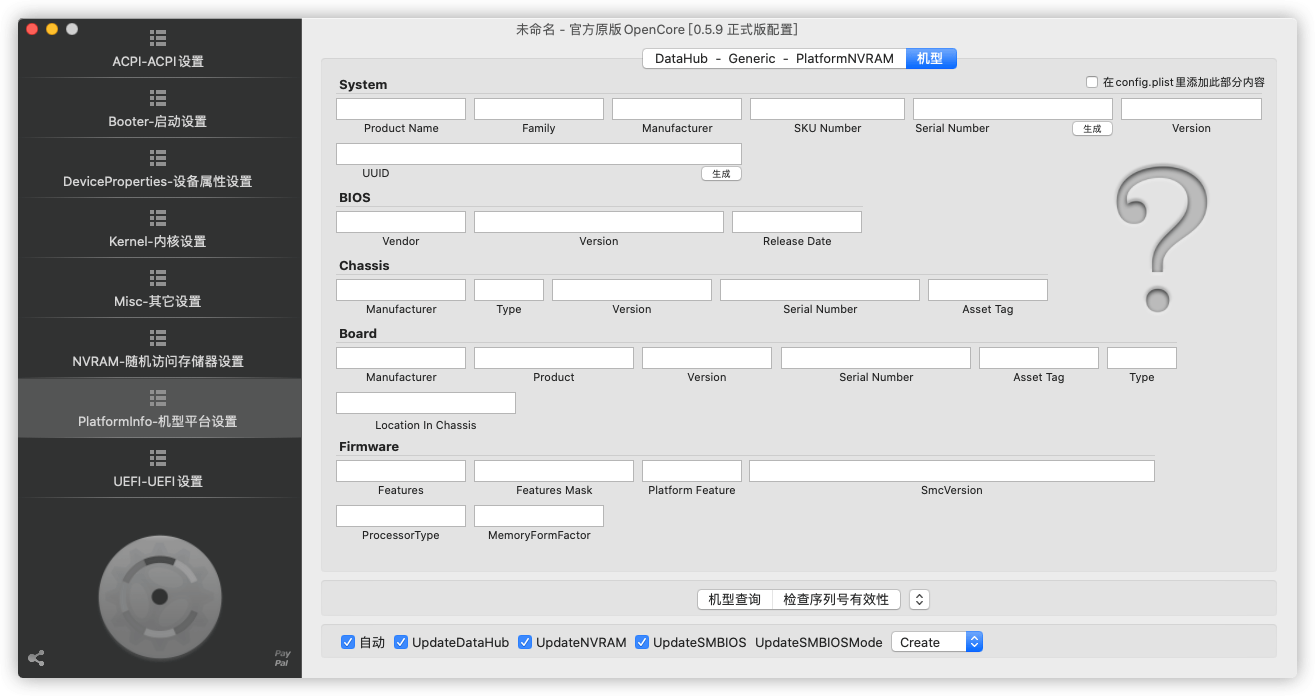Click Chassis Type field
Viewport: 1315px width, 696px height.
[x=509, y=290]
